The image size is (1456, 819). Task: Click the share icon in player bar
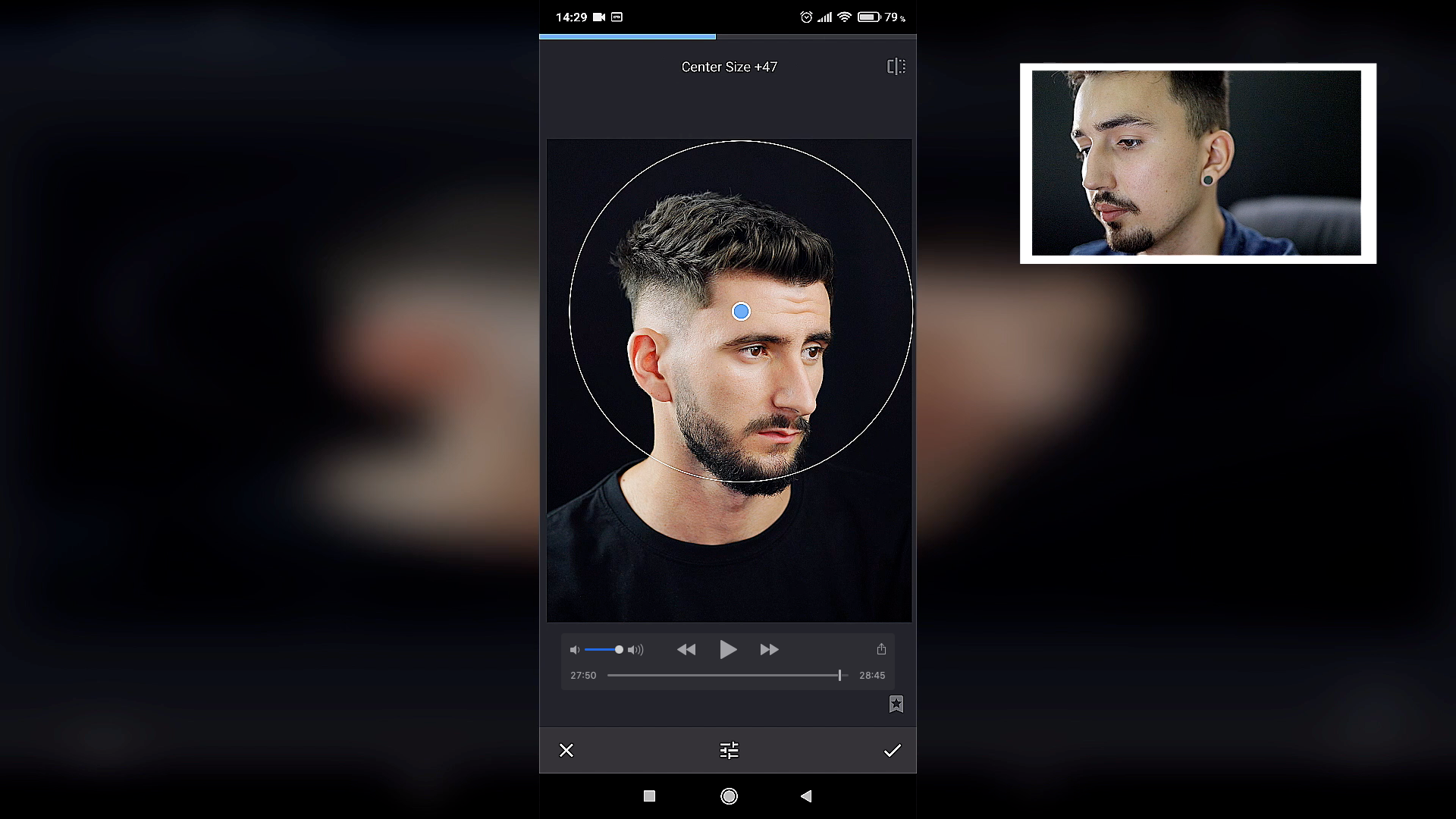click(x=881, y=649)
